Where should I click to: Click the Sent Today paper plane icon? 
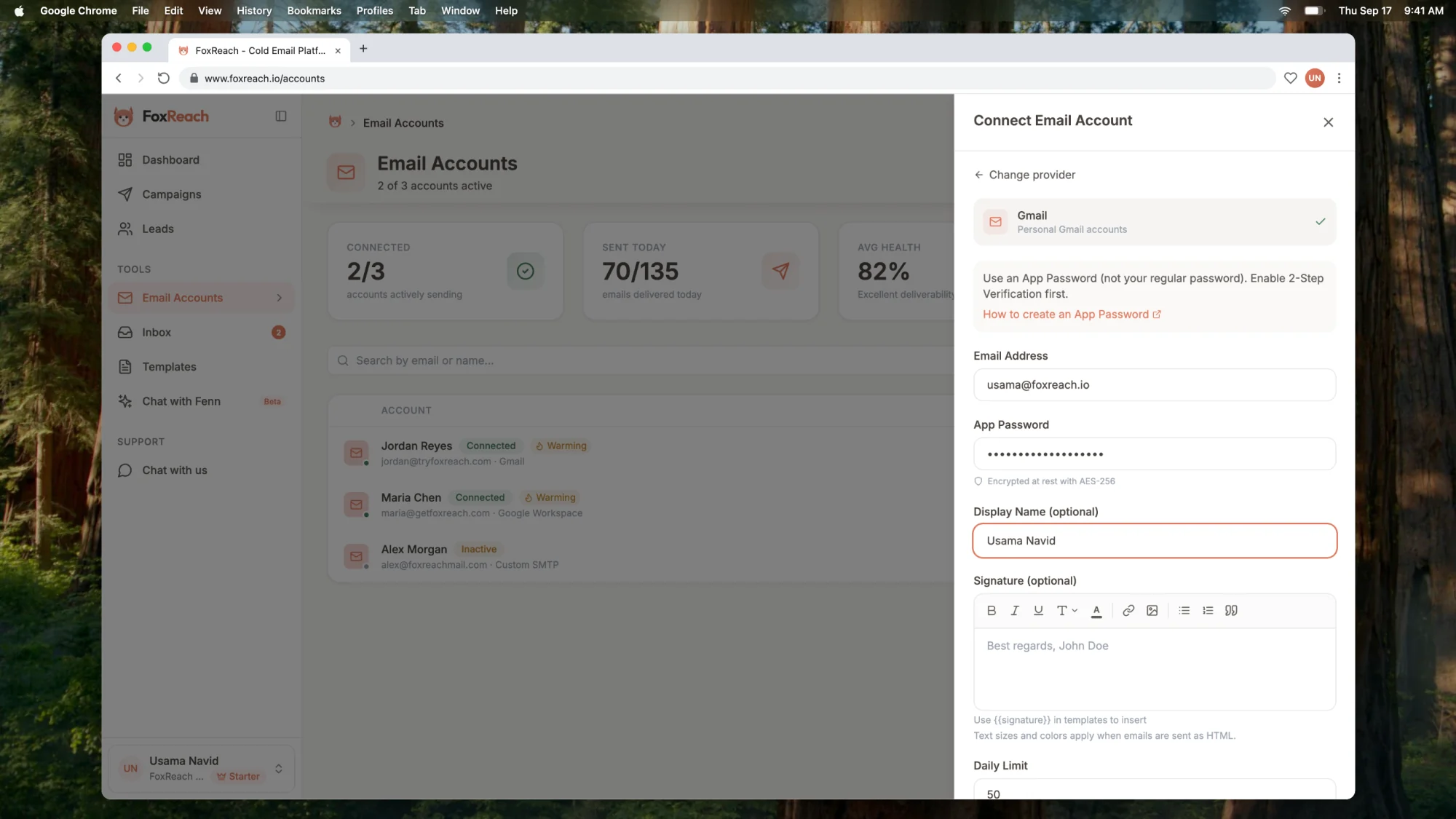[x=780, y=271]
